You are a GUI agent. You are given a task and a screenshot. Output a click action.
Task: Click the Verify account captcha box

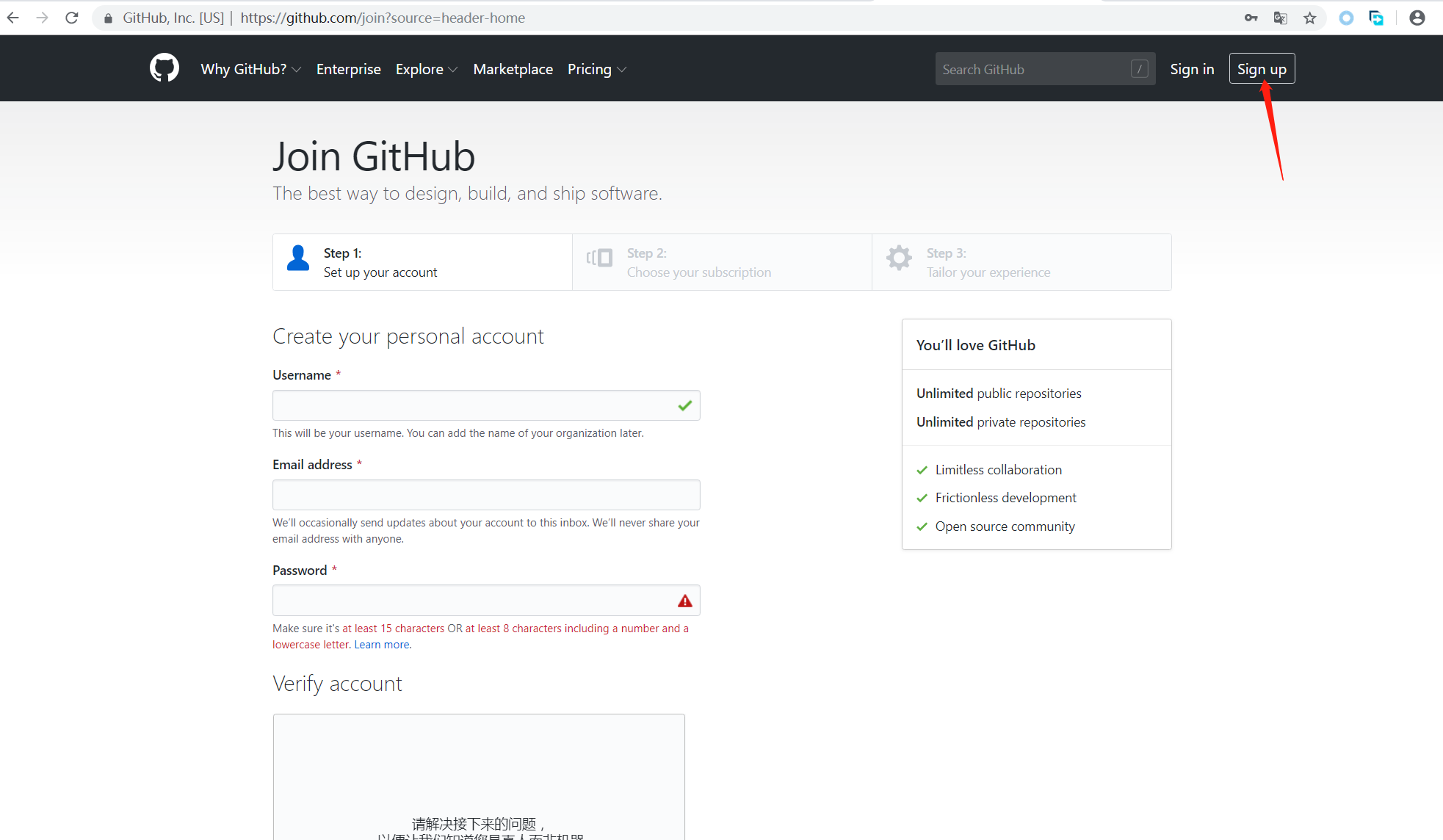tap(479, 777)
